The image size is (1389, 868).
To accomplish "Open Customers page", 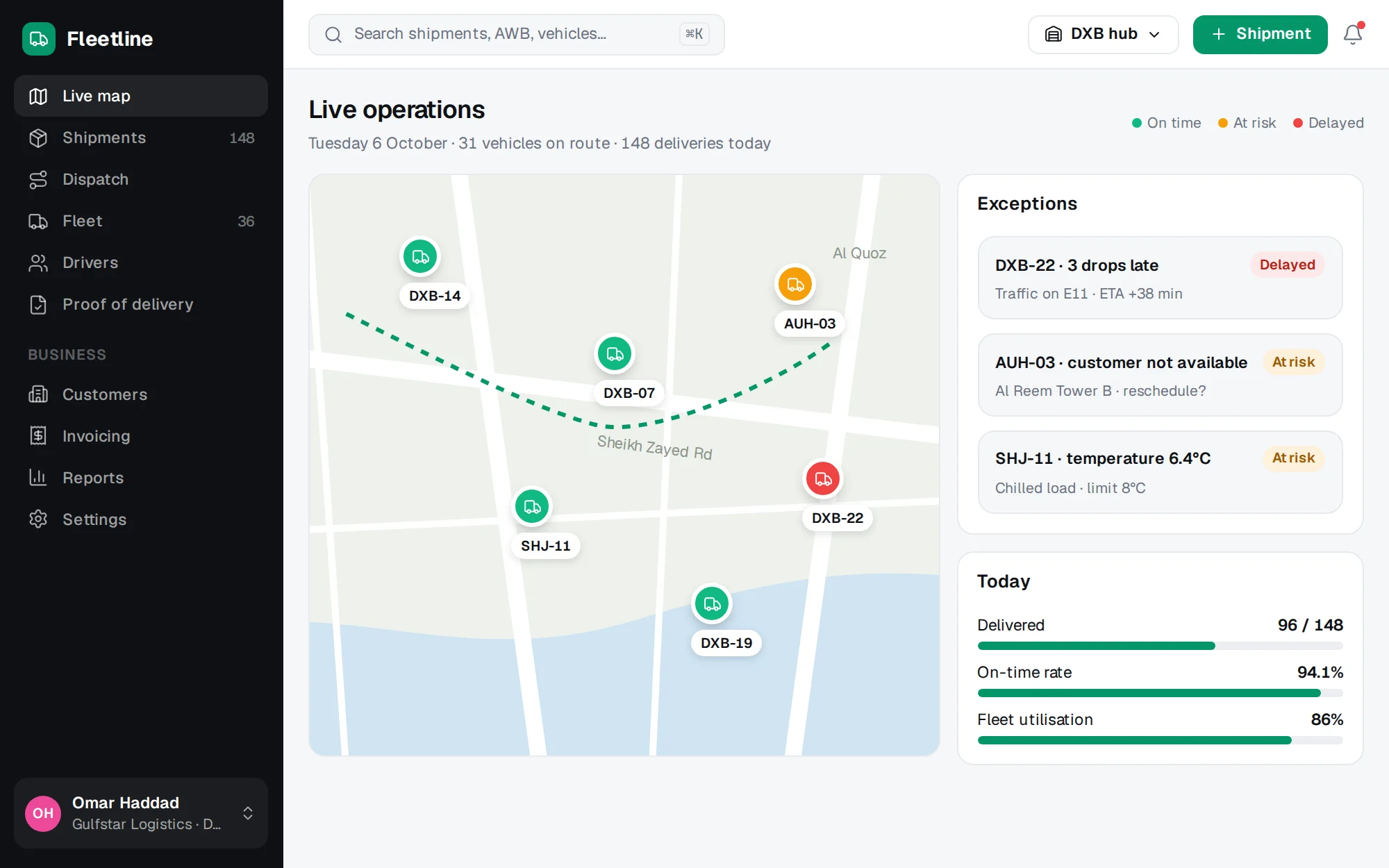I will click(x=141, y=394).
